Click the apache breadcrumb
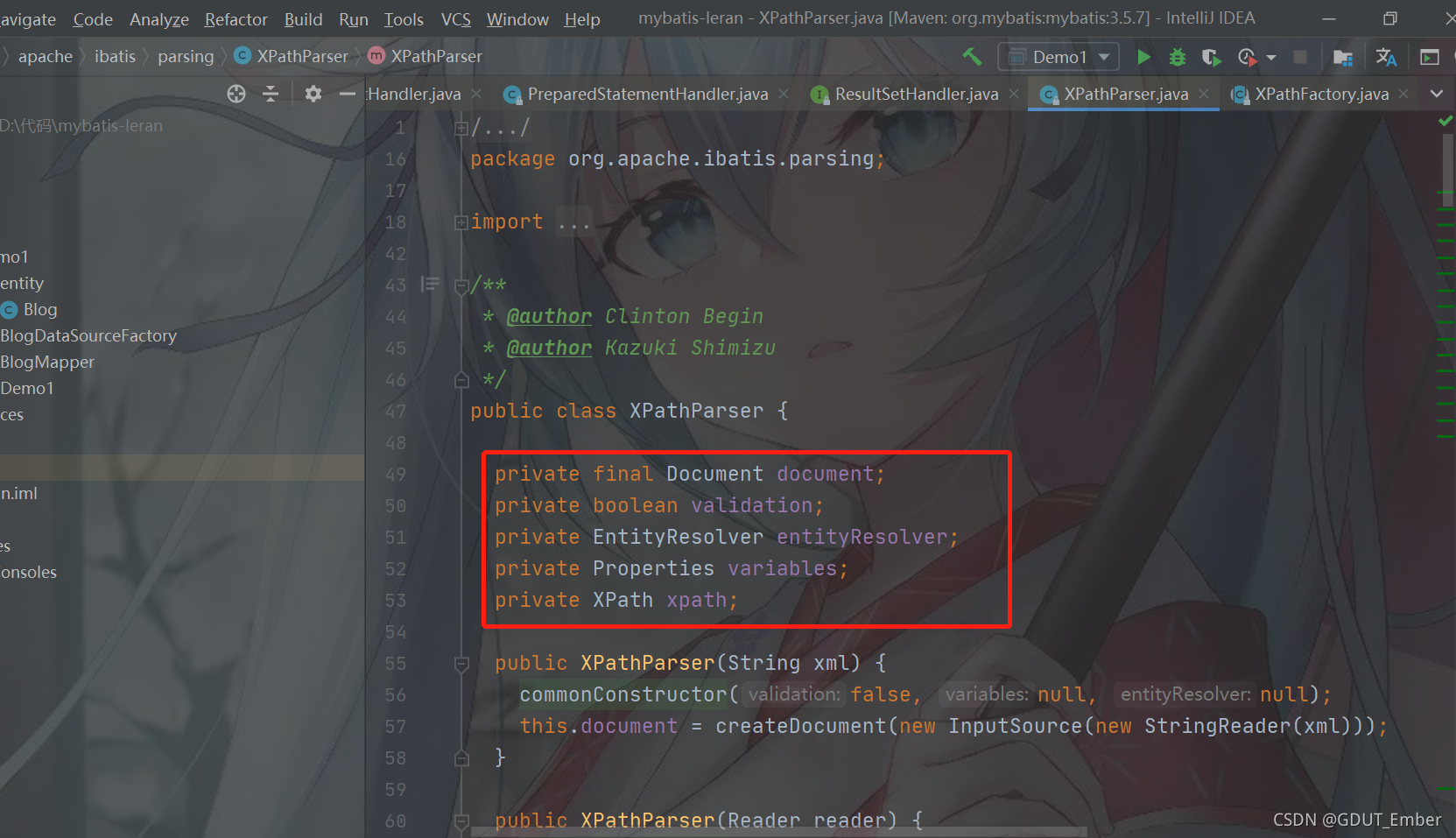Viewport: 1456px width, 838px height. pos(46,57)
